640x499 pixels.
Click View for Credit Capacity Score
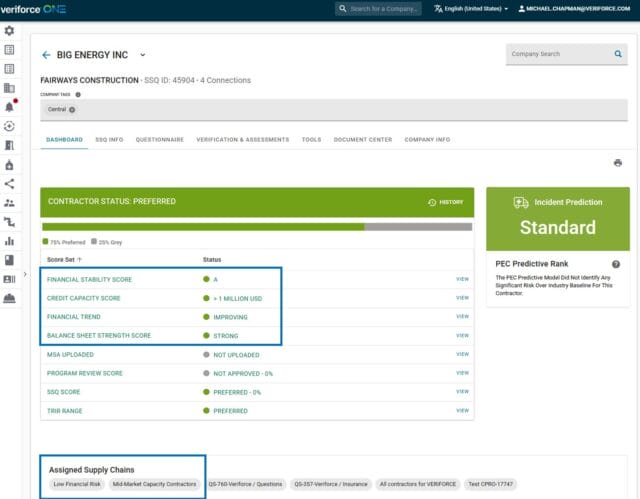point(462,298)
